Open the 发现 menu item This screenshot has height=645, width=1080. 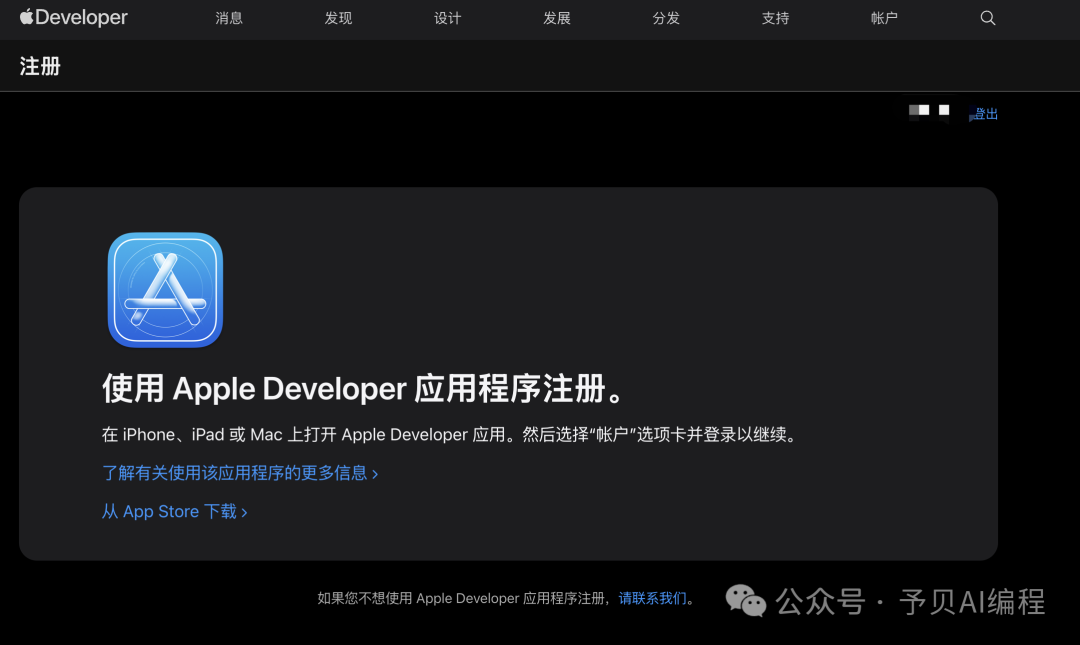[x=338, y=18]
